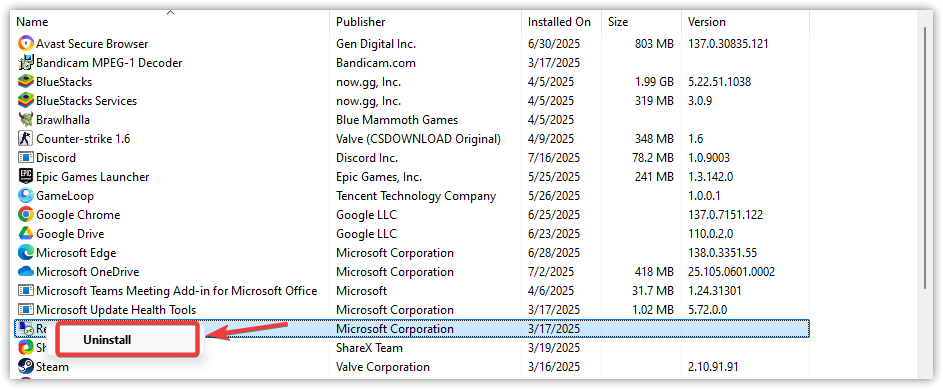Screen dimensions: 943x389
Task: Sort list by Publisher column header
Action: point(361,22)
